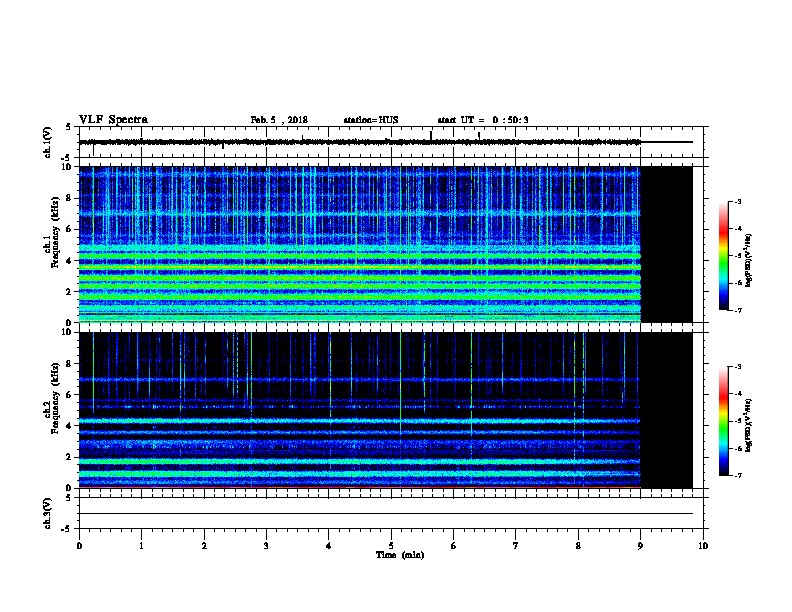The width and height of the screenshot is (792, 612).
Task: Click tick label "8" on the Time axis
Action: coord(578,546)
